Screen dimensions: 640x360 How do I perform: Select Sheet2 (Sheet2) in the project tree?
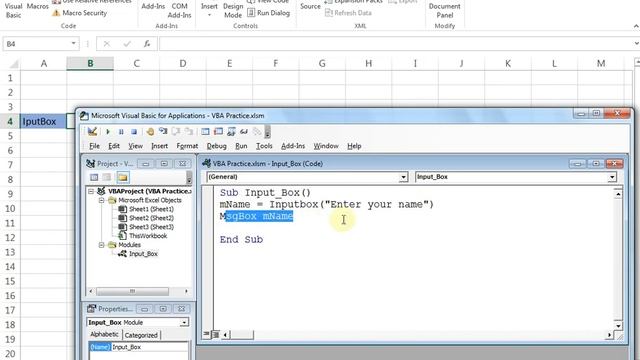[146, 218]
